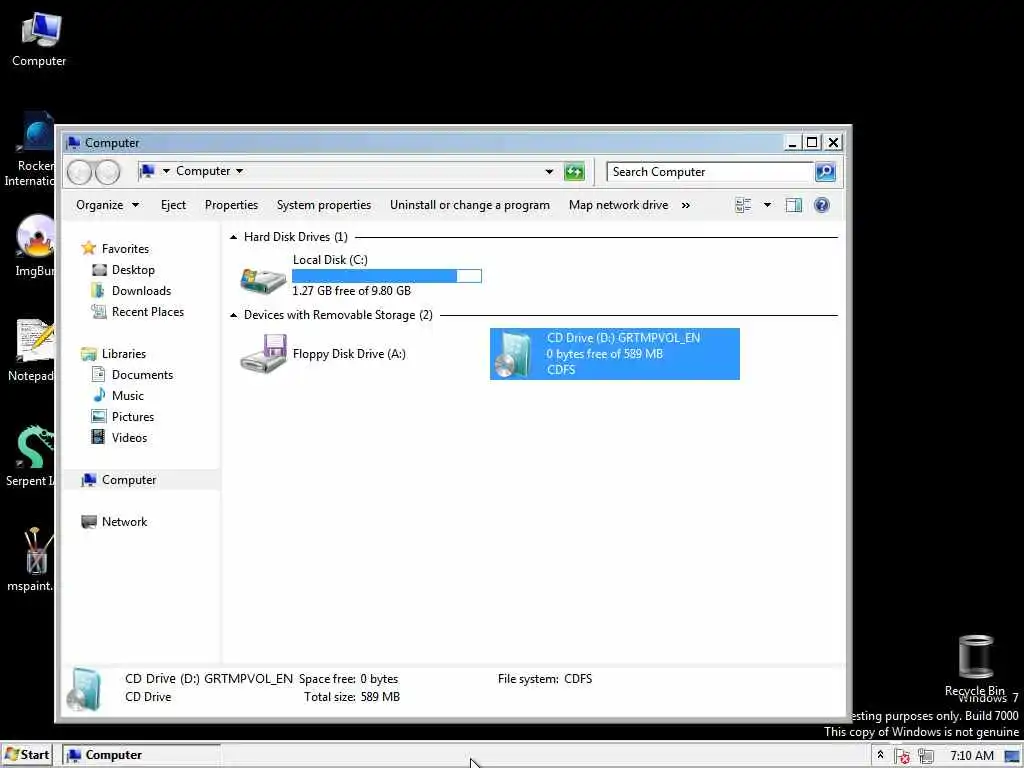Image resolution: width=1024 pixels, height=768 pixels.
Task: Show hidden system tray icons
Action: (x=880, y=755)
